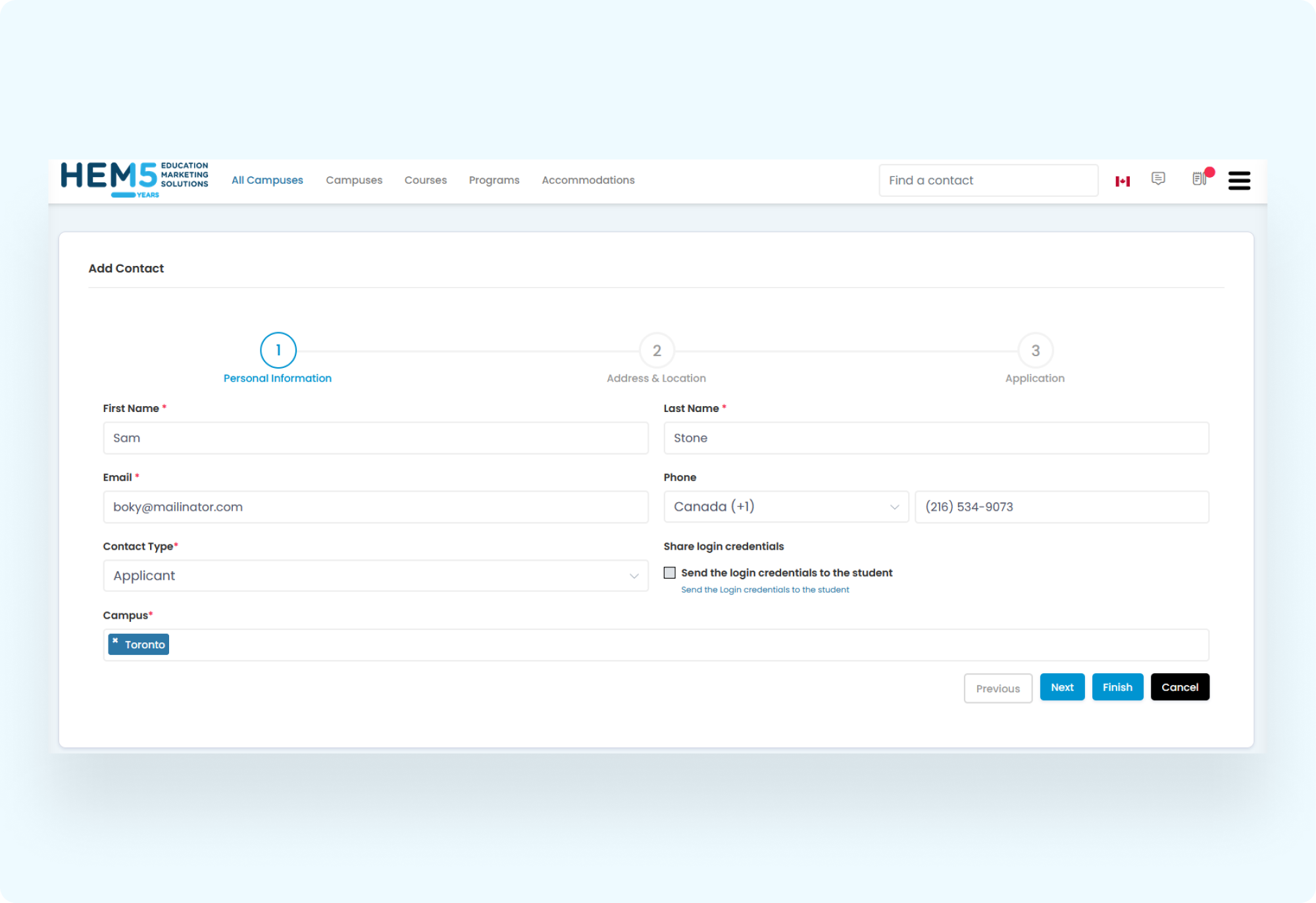Open the notifications icon with red badge
Viewport: 1316px width, 903px height.
point(1200,178)
